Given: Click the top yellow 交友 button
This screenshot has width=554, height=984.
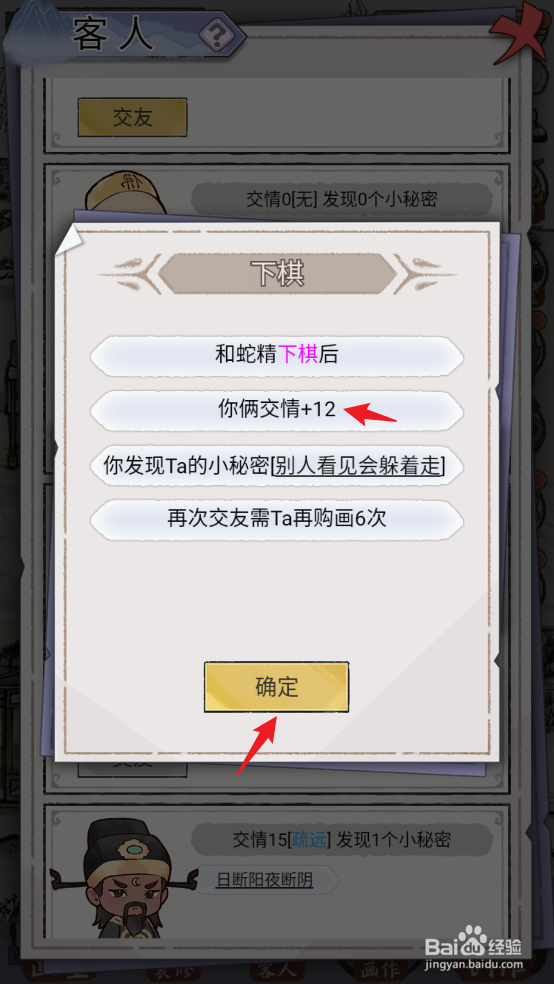Looking at the screenshot, I should click(x=132, y=117).
